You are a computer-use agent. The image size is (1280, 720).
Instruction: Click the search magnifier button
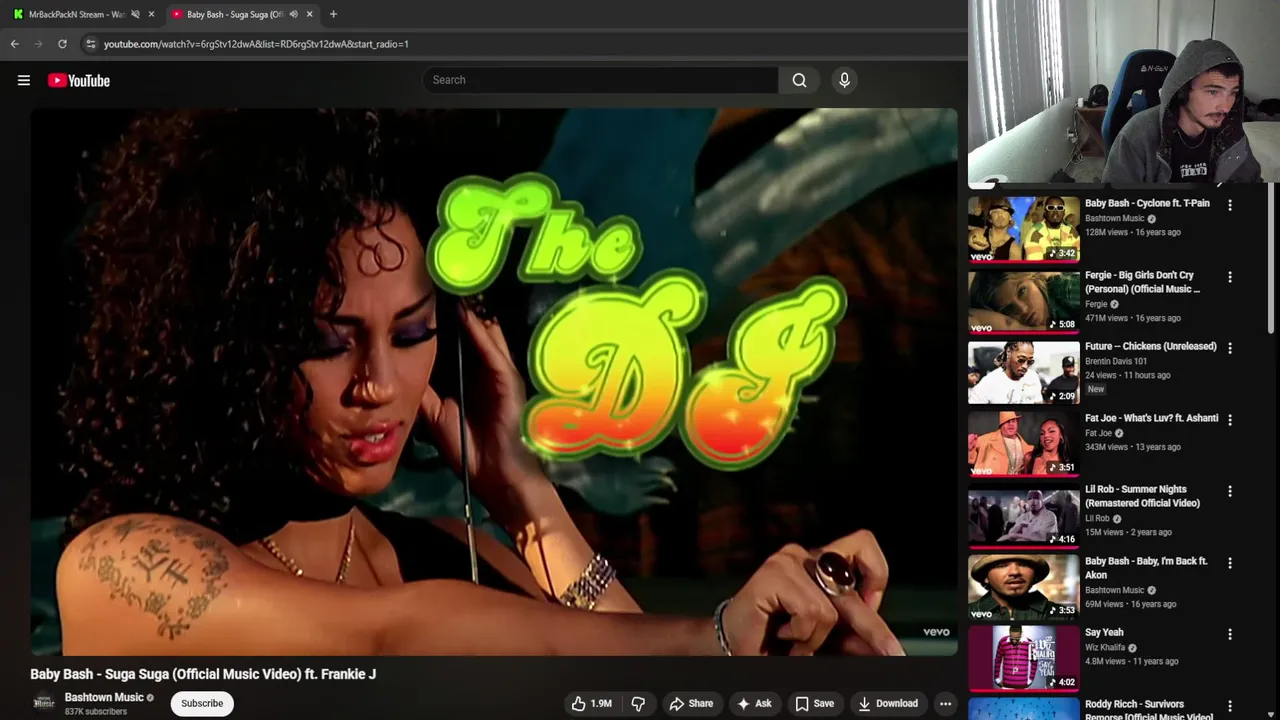point(799,80)
